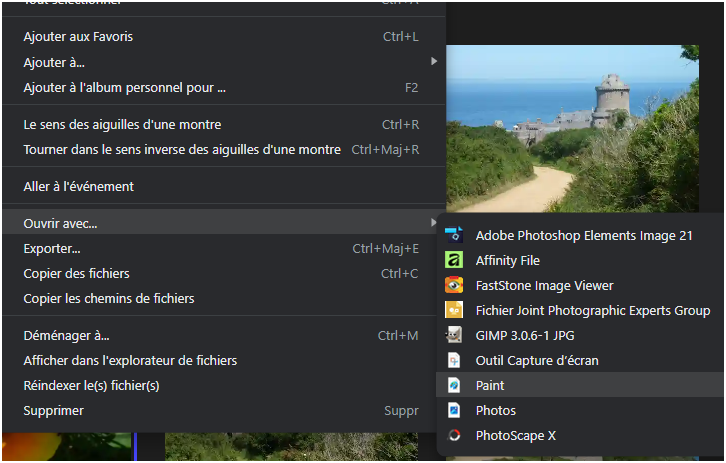Expand the 'Ouvrir avec...' submenu arrow
Screen dimensions: 726x463
pos(433,222)
